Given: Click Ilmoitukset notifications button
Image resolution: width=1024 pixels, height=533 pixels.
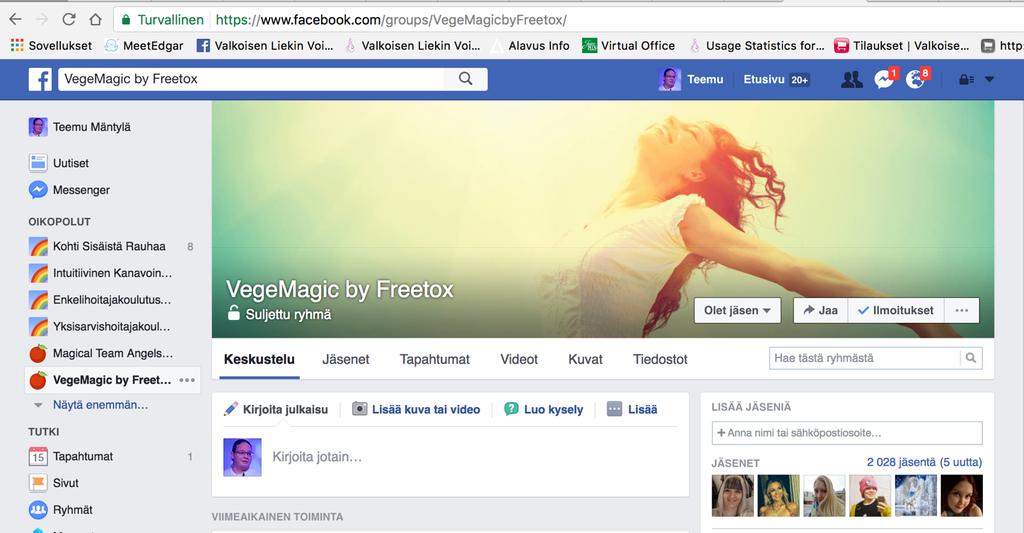Looking at the screenshot, I should (896, 310).
